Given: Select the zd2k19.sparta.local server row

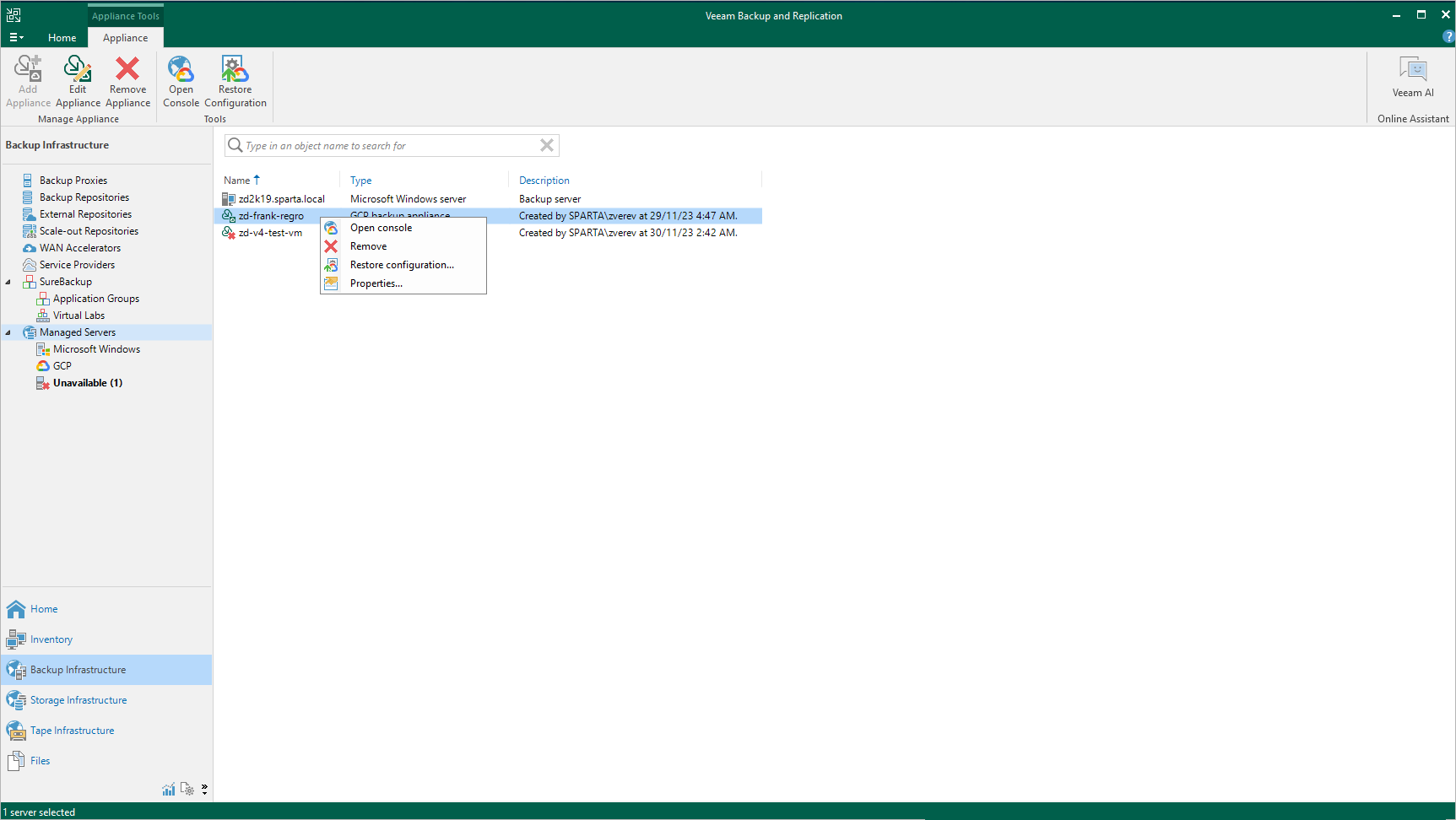Looking at the screenshot, I should (490, 199).
